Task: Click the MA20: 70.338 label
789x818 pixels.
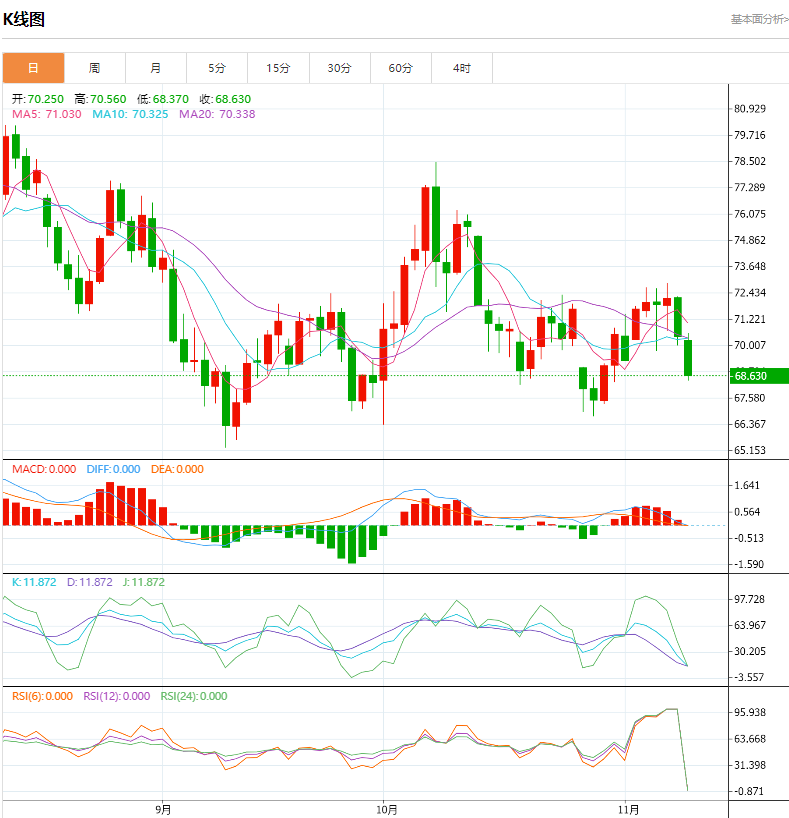Action: pyautogui.click(x=217, y=114)
